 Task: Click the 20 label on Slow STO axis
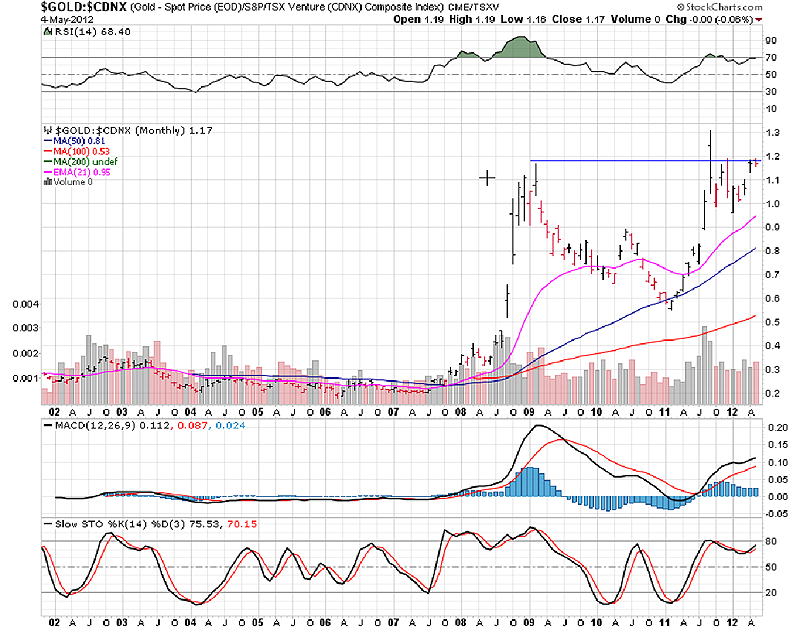(771, 593)
